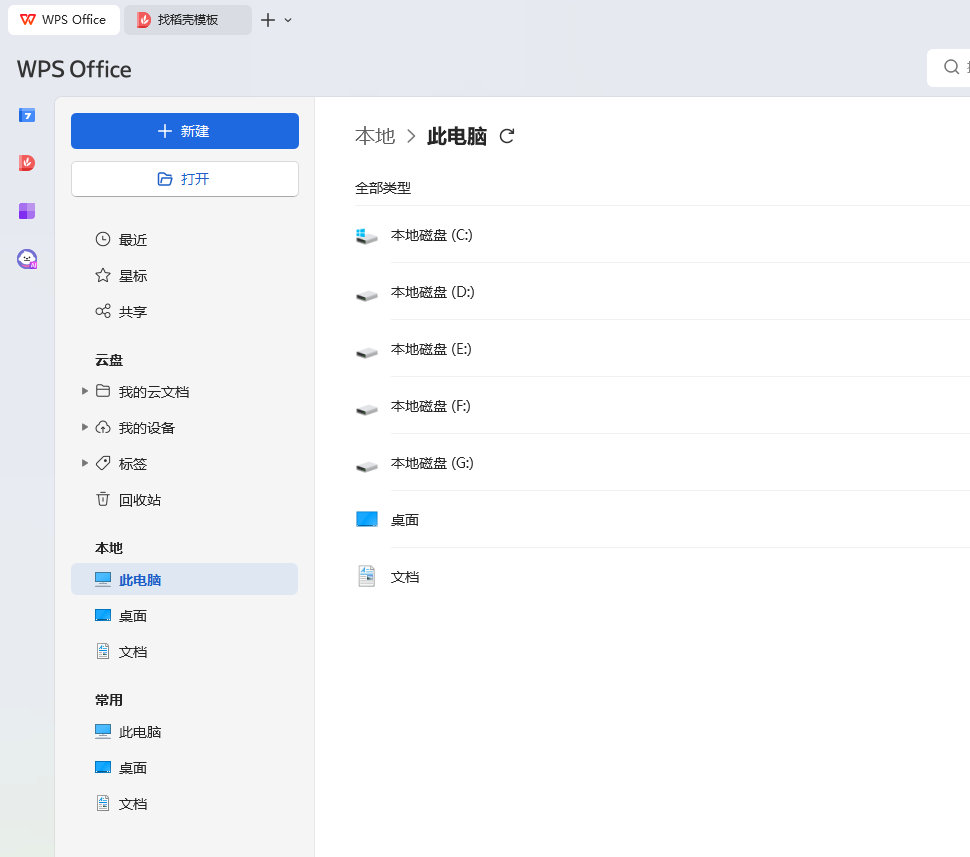Open 最近 recent files list
This screenshot has height=857, width=970.
(132, 240)
